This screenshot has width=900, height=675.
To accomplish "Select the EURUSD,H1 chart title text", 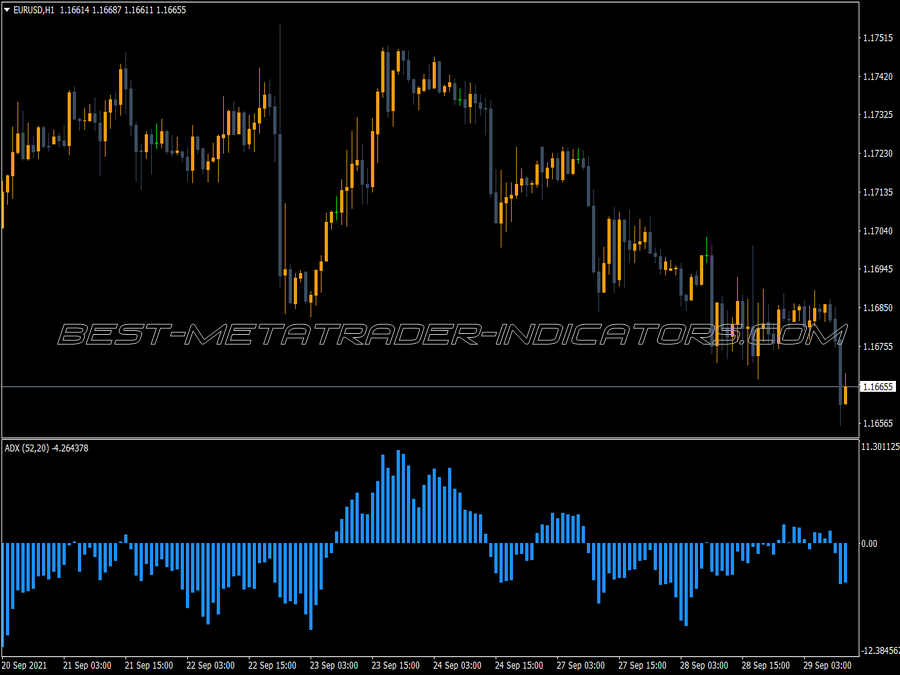I will (33, 10).
